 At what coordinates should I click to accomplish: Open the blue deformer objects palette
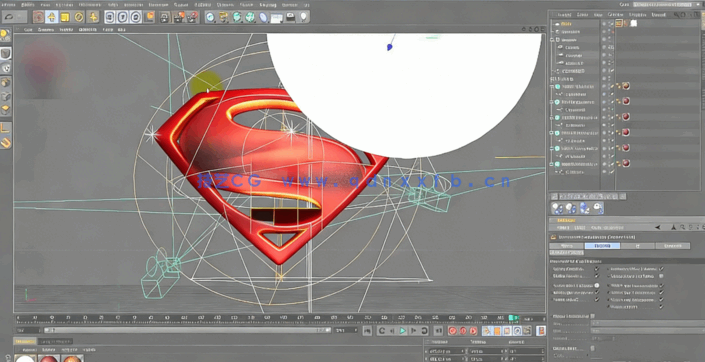click(x=263, y=17)
